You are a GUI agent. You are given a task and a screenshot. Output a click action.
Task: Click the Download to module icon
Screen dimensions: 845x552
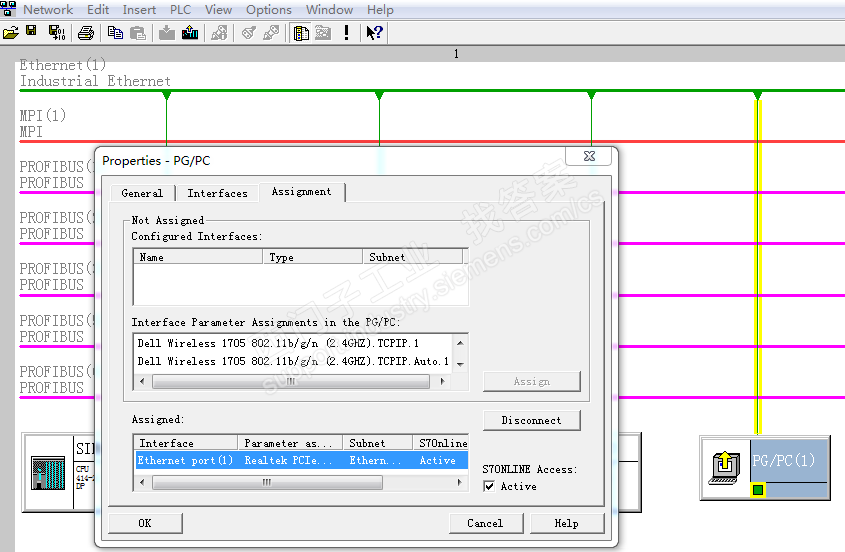(x=167, y=33)
